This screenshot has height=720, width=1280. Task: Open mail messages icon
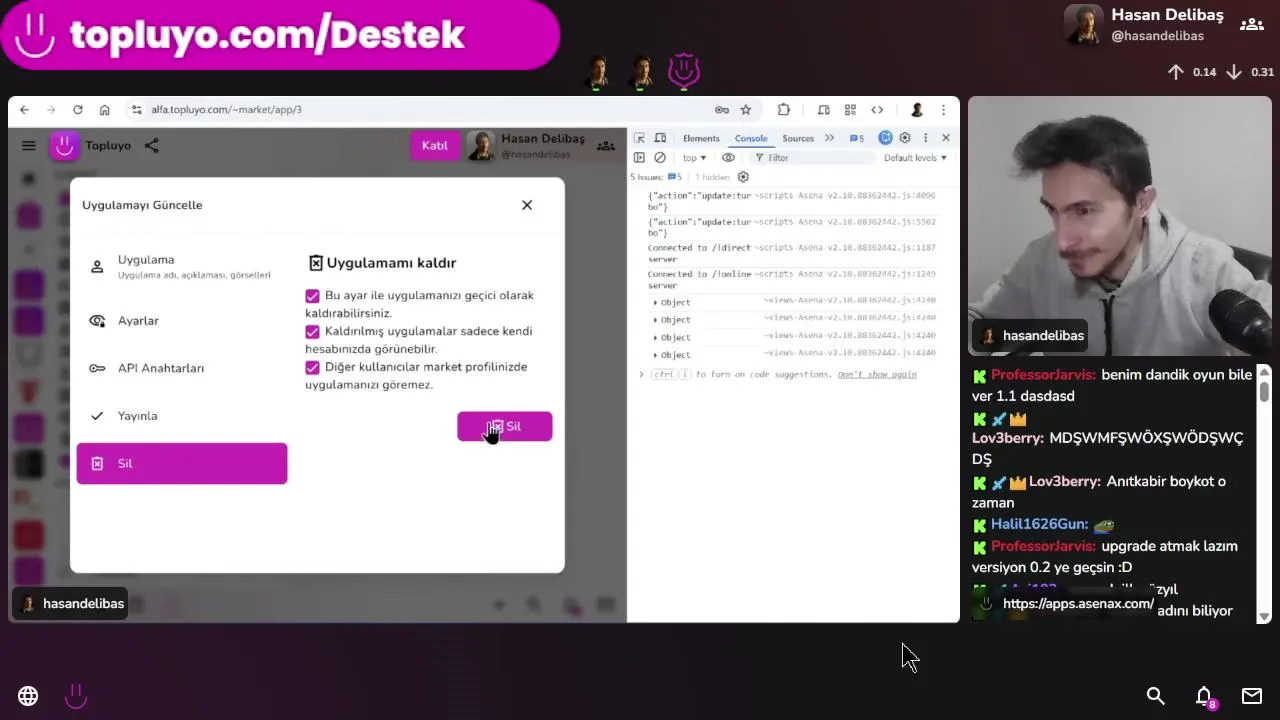click(x=1252, y=696)
